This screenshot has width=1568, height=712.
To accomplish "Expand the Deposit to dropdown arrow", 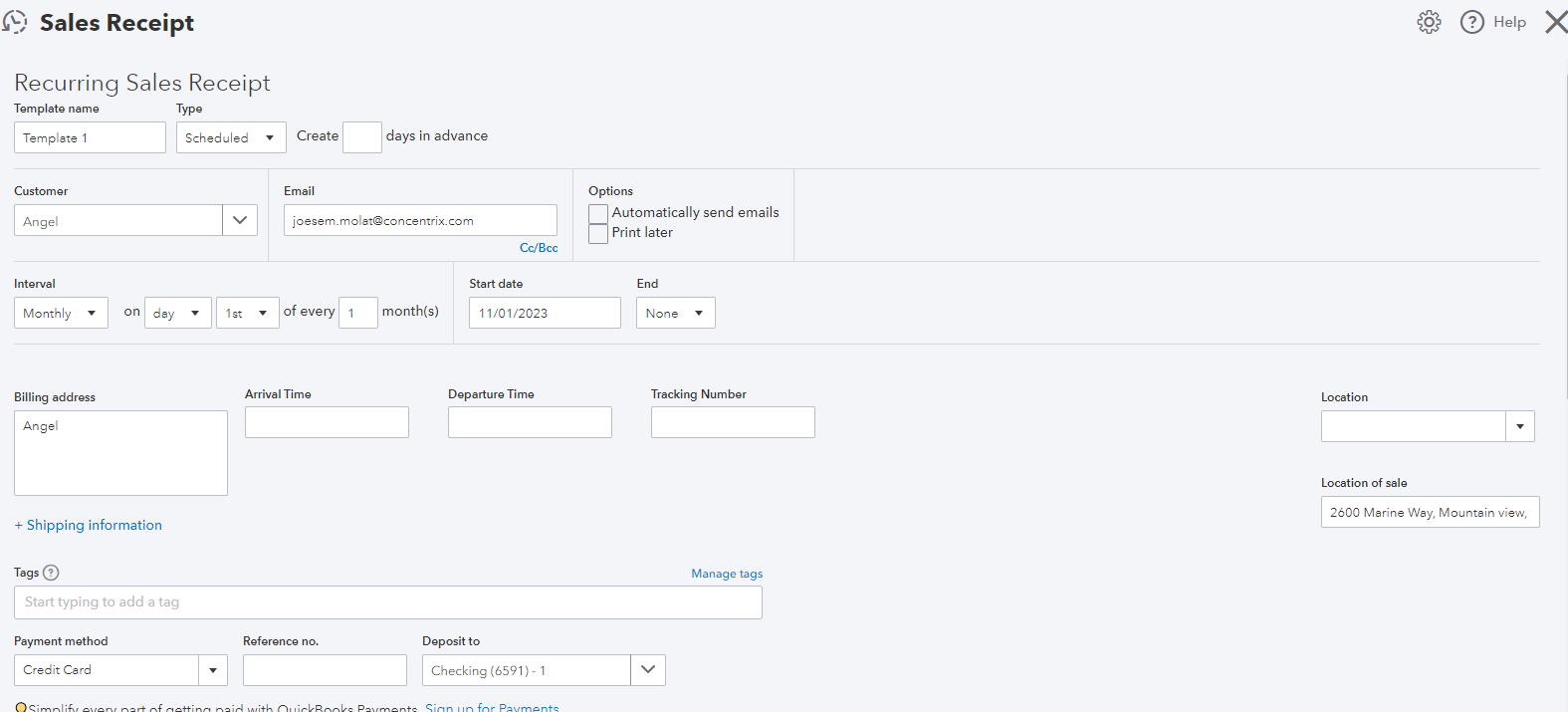I will [x=648, y=670].
